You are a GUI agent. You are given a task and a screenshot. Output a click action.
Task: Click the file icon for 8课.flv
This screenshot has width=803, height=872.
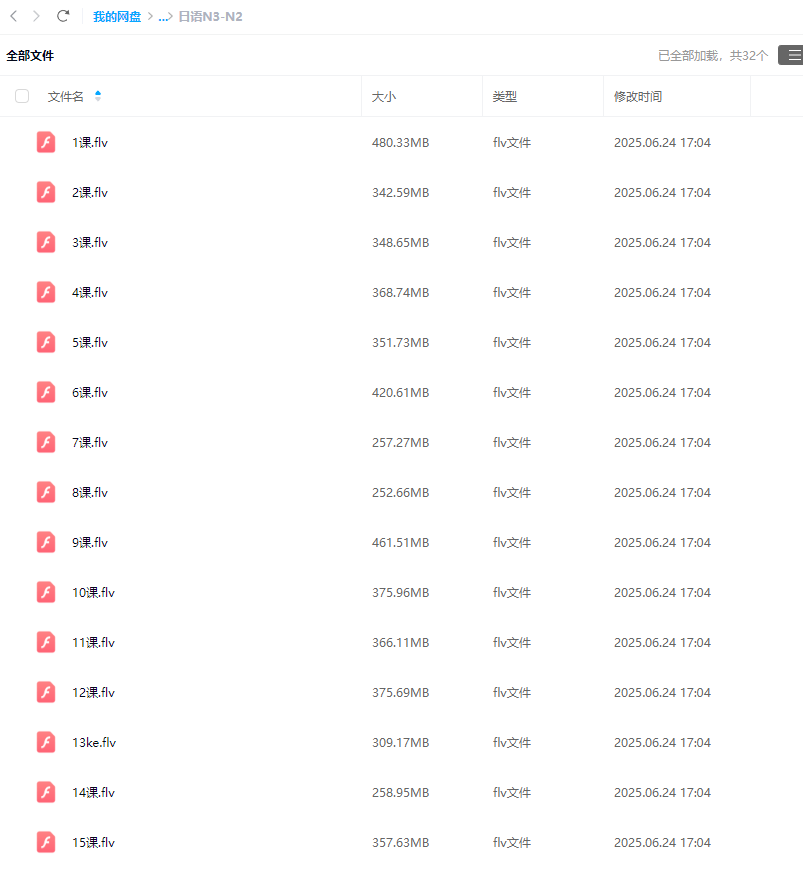tap(46, 493)
